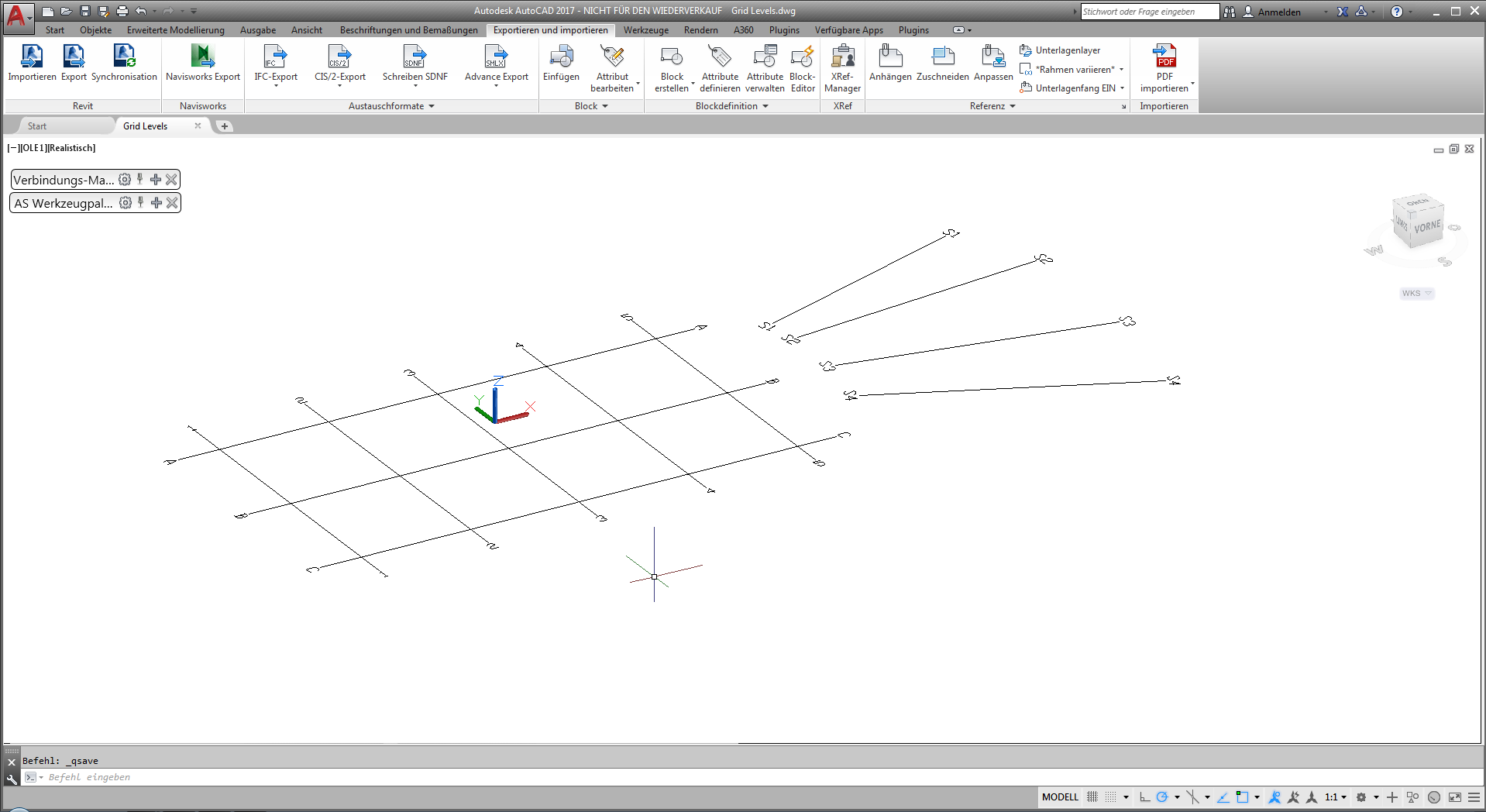Click the help question mark icon
Image resolution: width=1486 pixels, height=812 pixels.
click(x=1397, y=12)
